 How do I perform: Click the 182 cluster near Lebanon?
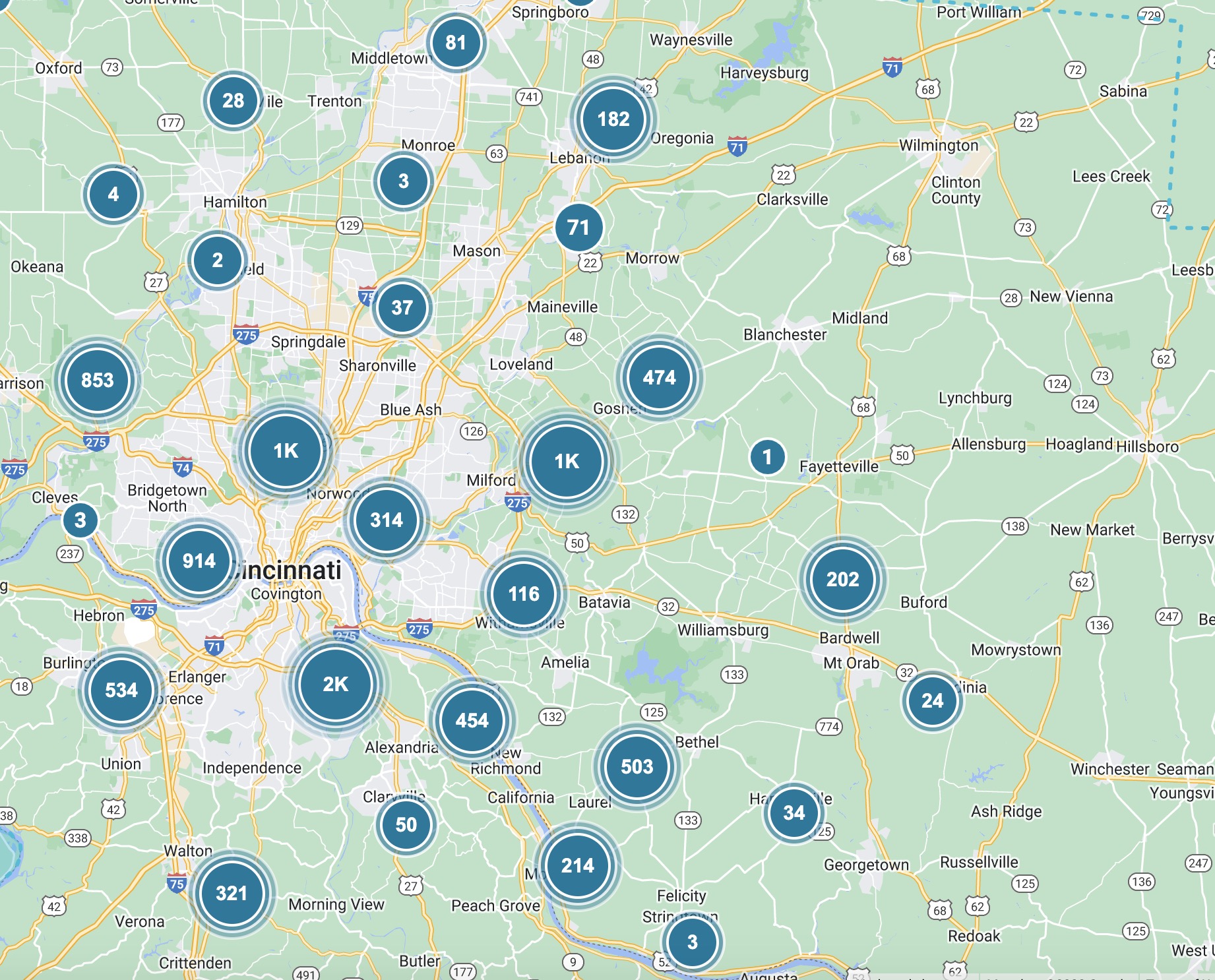613,119
